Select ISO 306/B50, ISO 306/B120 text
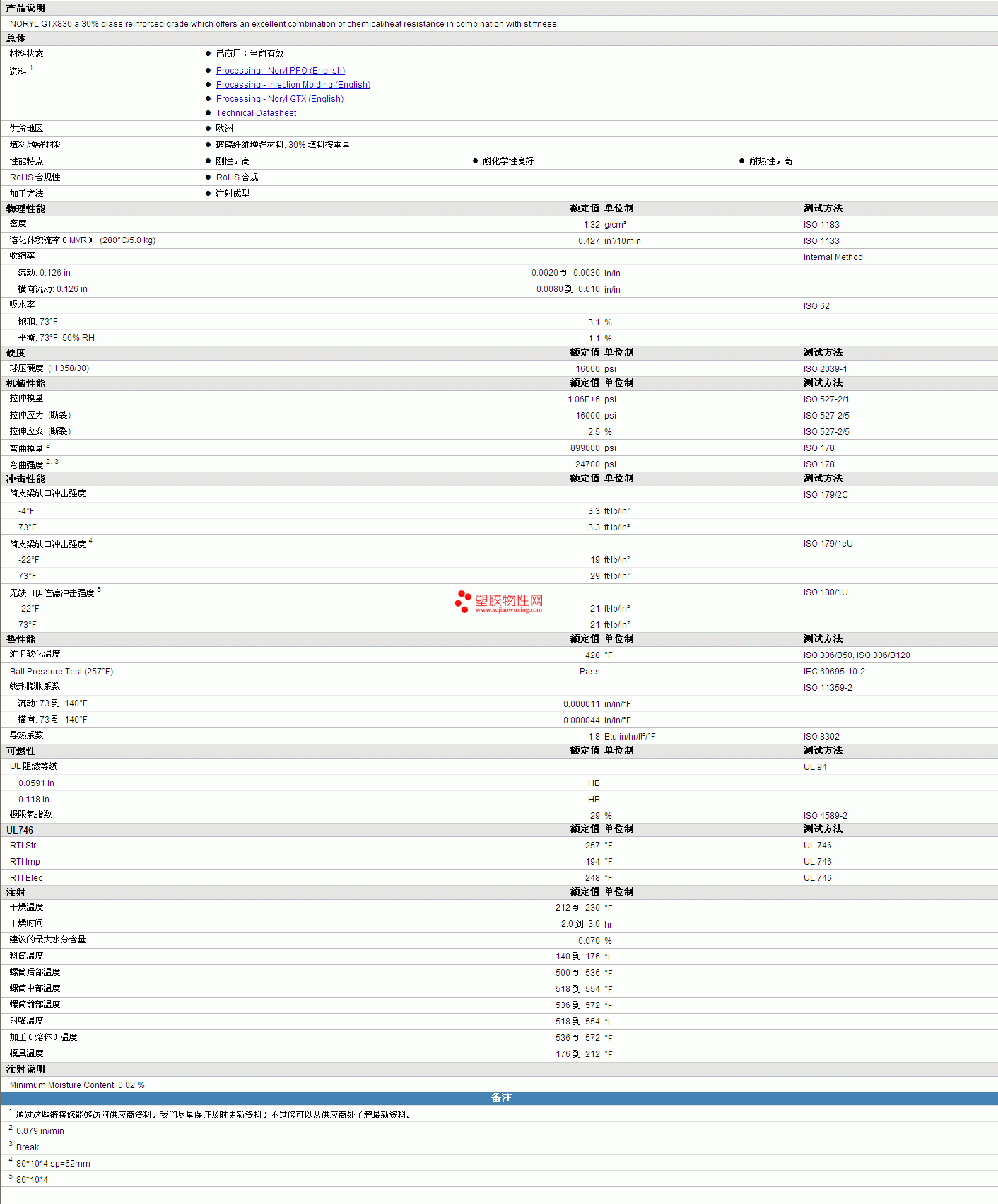Viewport: 998px width, 1204px height. point(857,655)
